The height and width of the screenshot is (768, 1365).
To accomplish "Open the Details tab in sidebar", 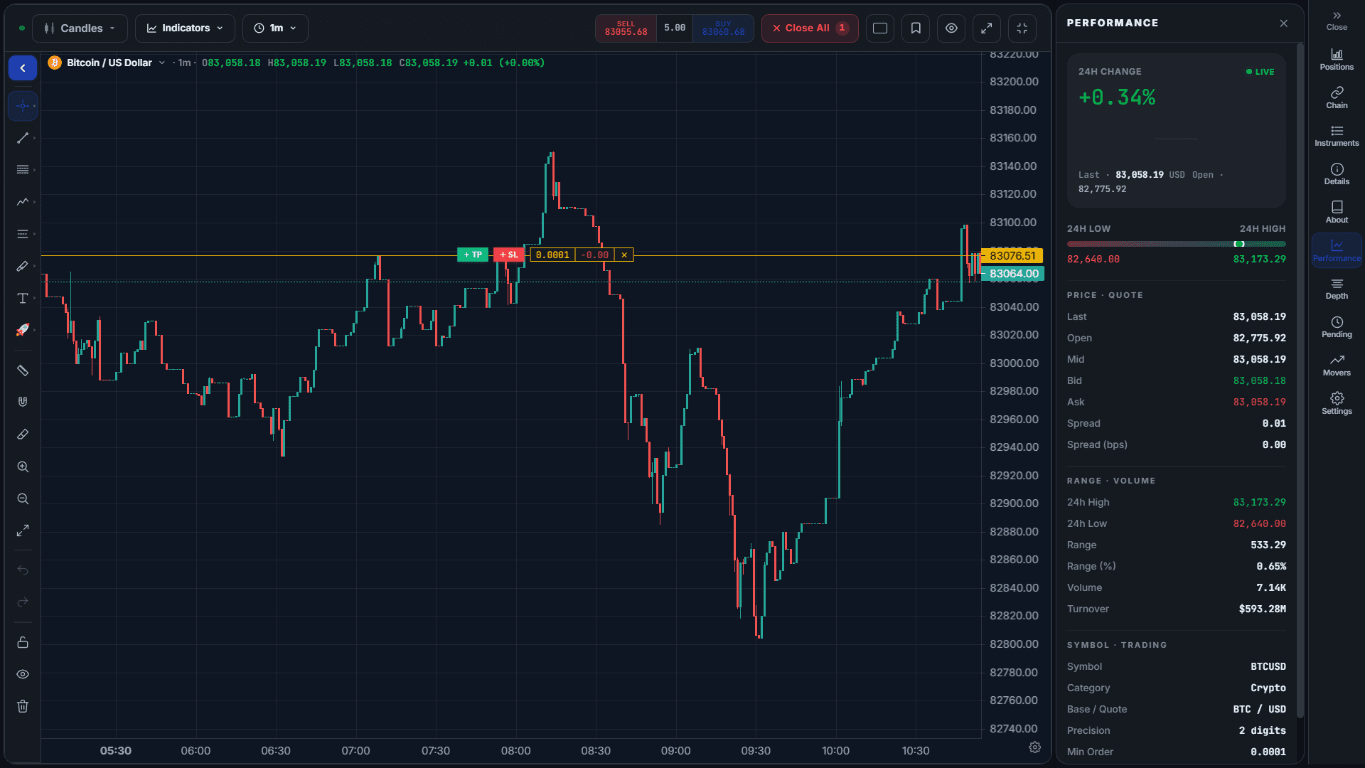I will pos(1337,174).
